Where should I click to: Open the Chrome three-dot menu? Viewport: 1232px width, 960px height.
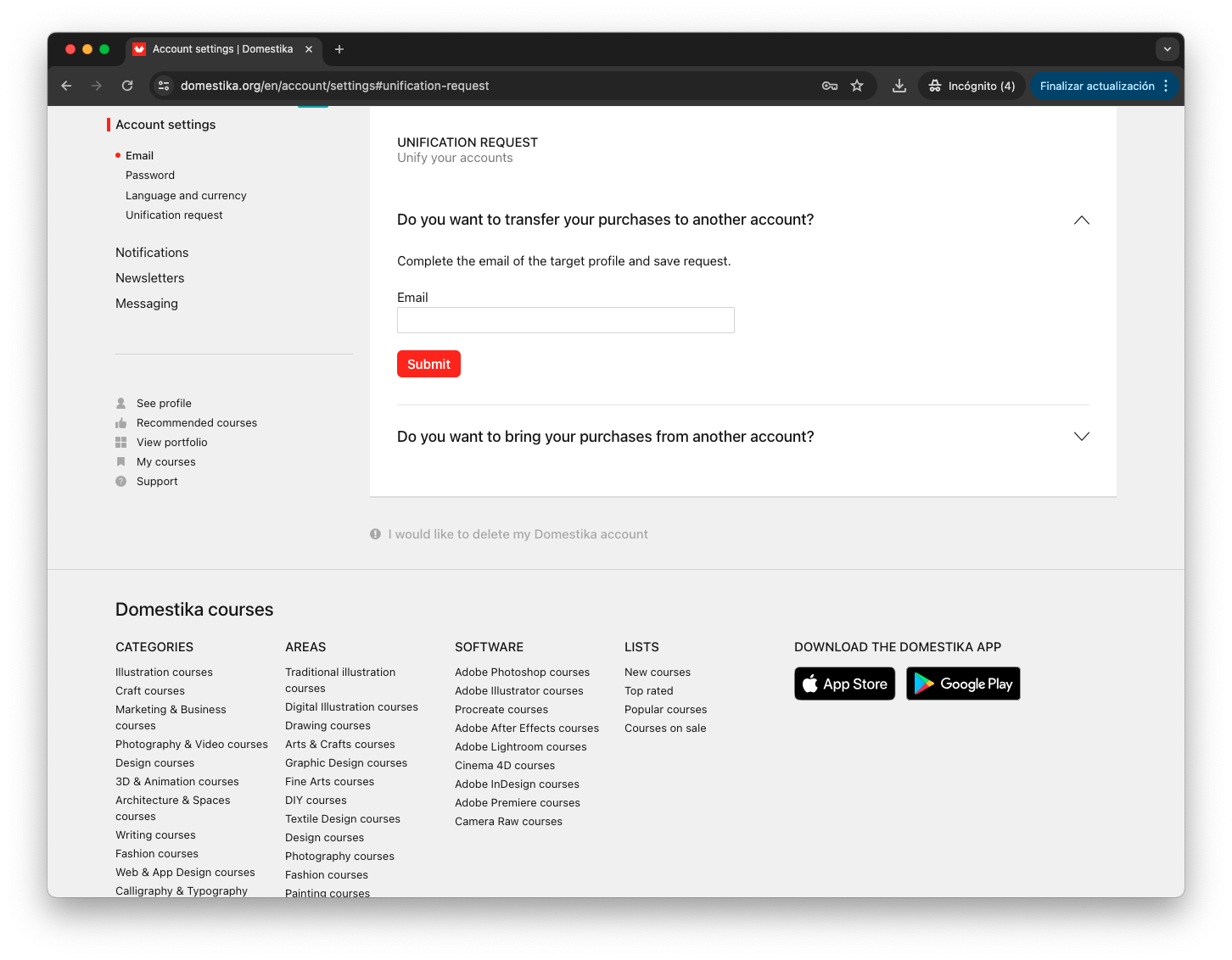(1166, 86)
